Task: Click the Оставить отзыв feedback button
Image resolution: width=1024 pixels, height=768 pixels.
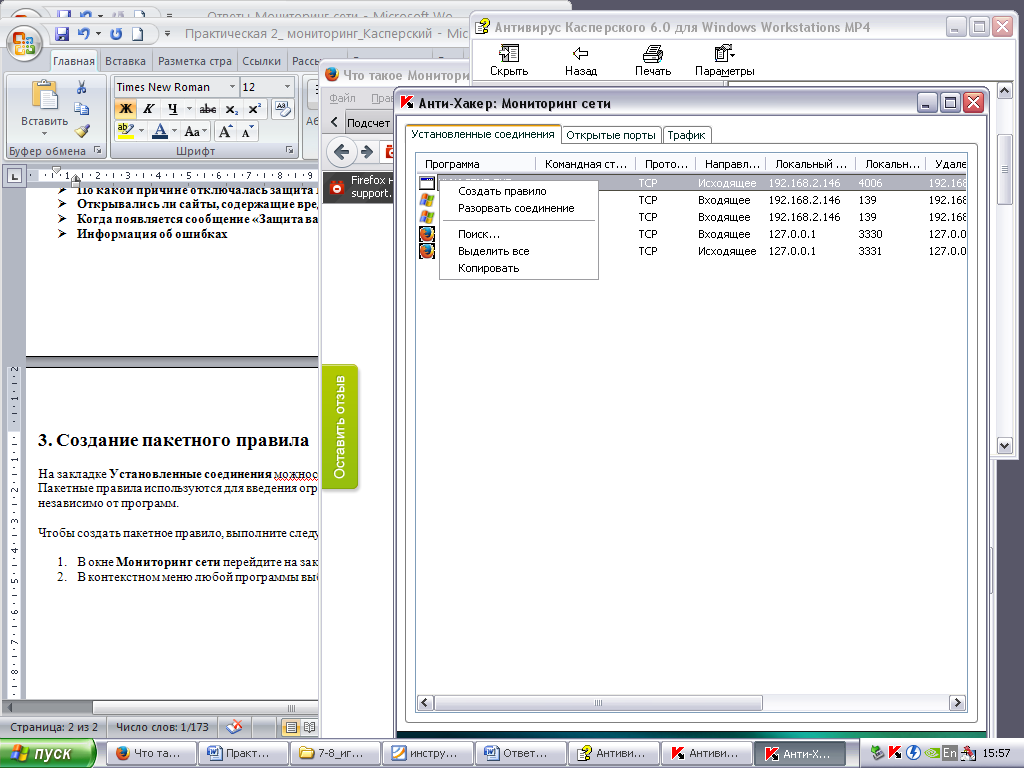Action: pos(340,426)
